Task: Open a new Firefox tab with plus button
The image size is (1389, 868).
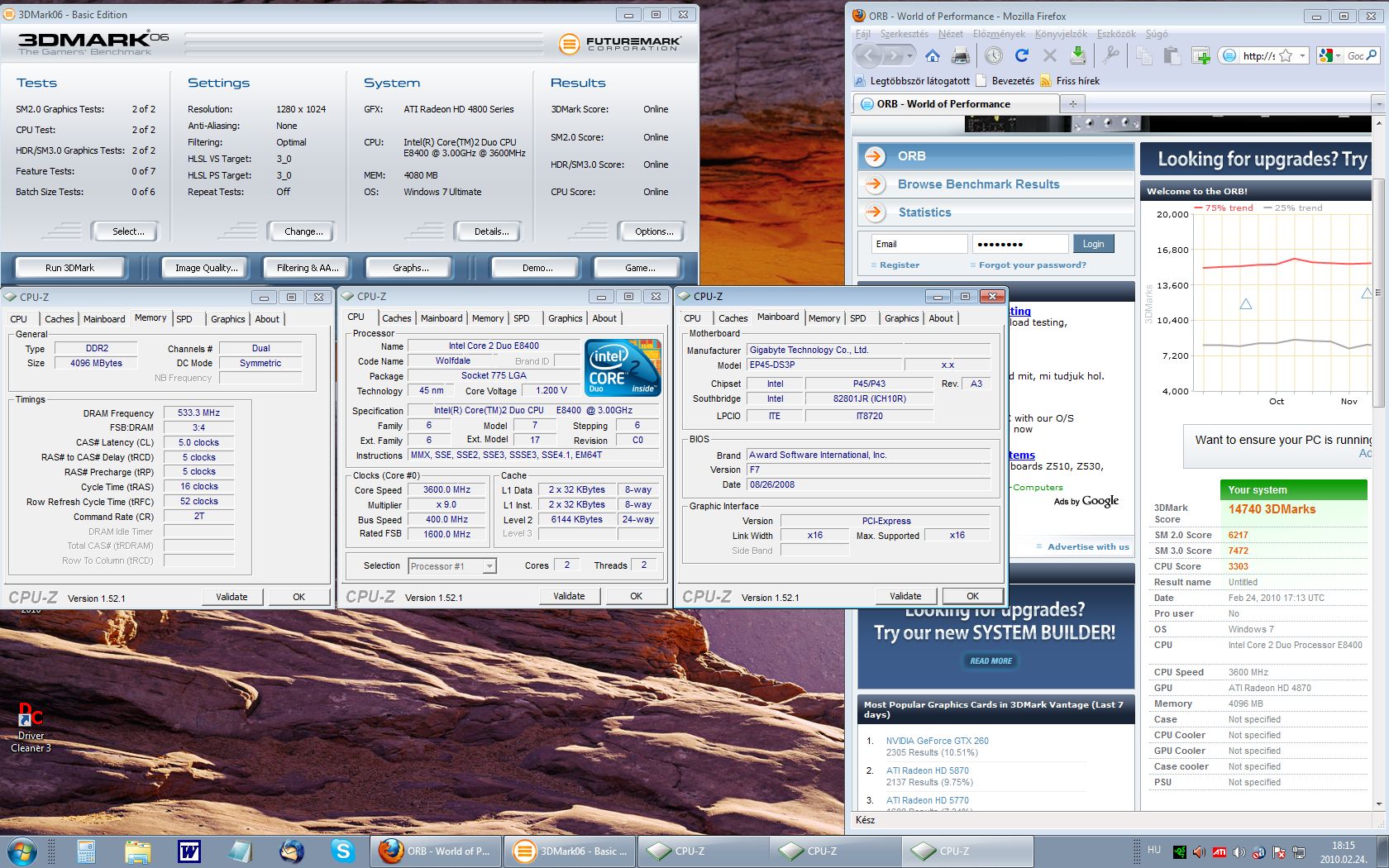Action: point(1072,104)
